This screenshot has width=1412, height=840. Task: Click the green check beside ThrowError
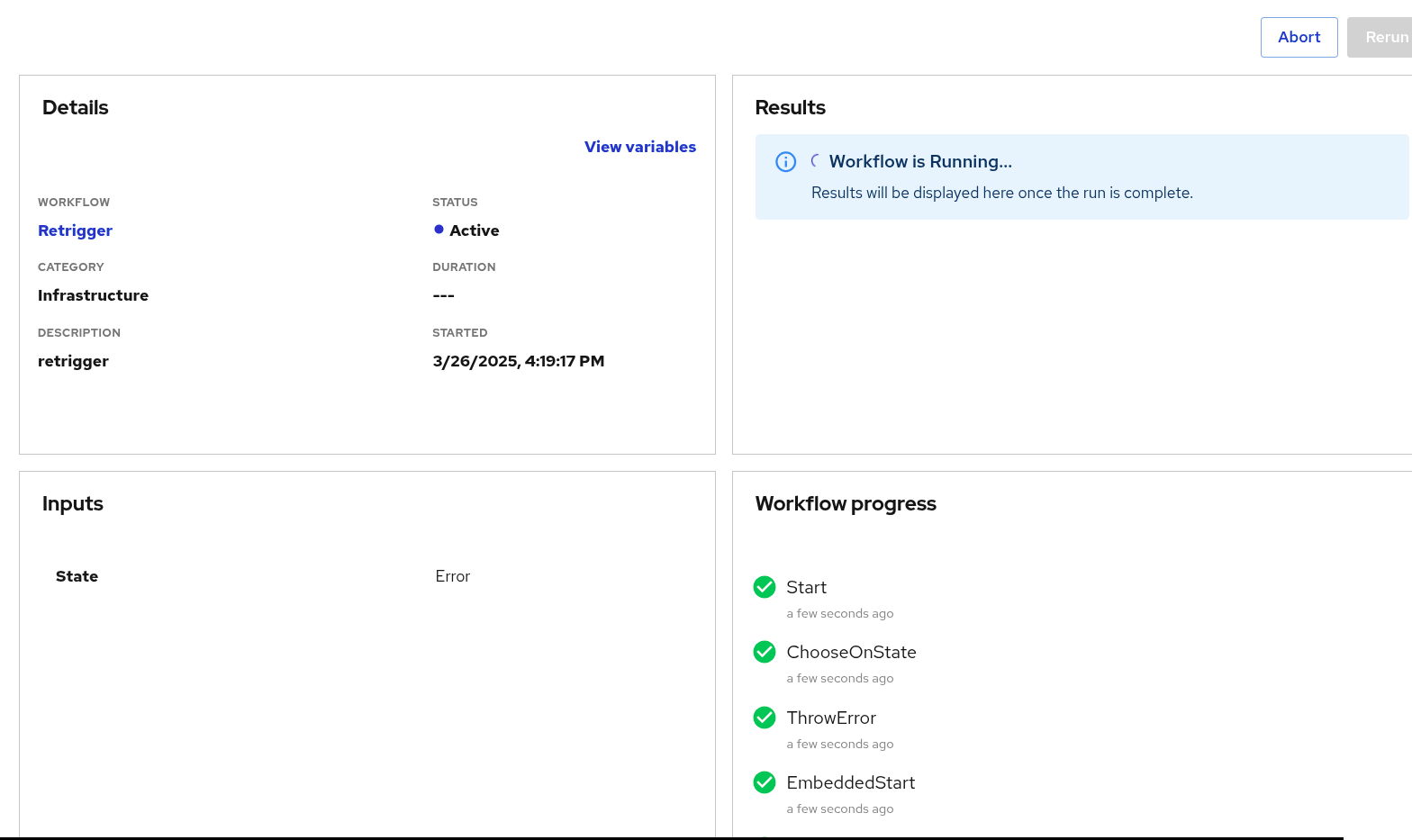pyautogui.click(x=765, y=718)
